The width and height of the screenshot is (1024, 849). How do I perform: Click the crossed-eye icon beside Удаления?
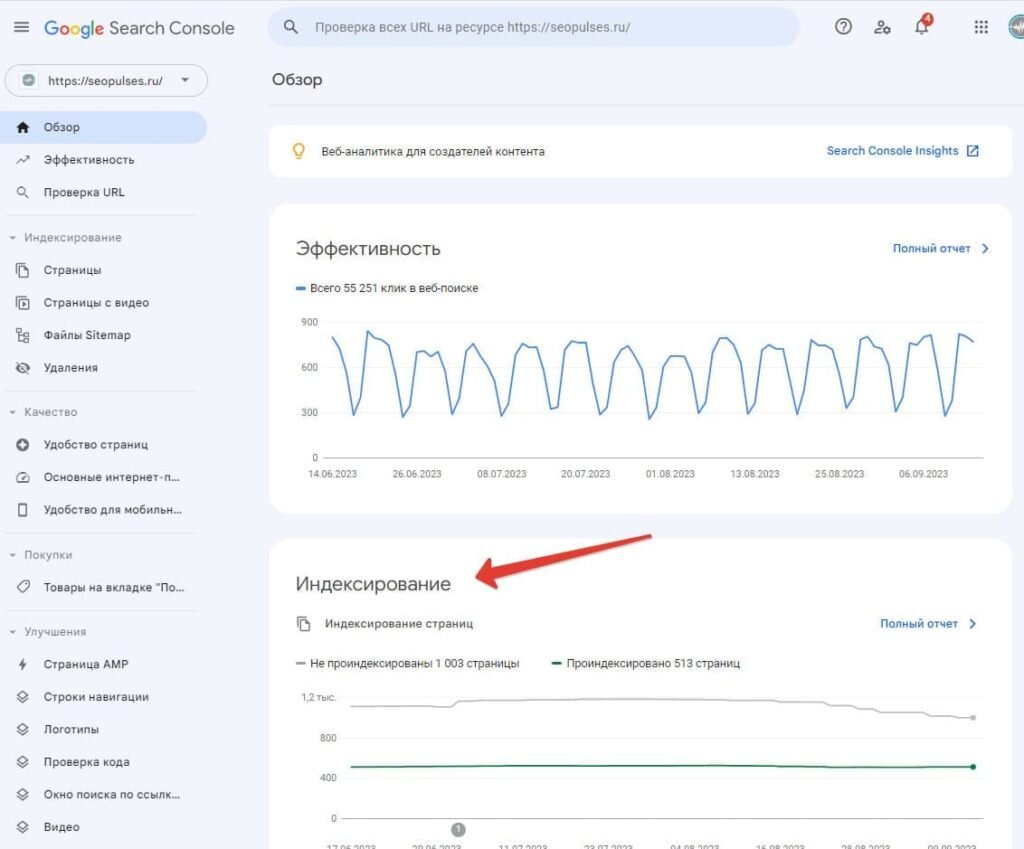23,368
